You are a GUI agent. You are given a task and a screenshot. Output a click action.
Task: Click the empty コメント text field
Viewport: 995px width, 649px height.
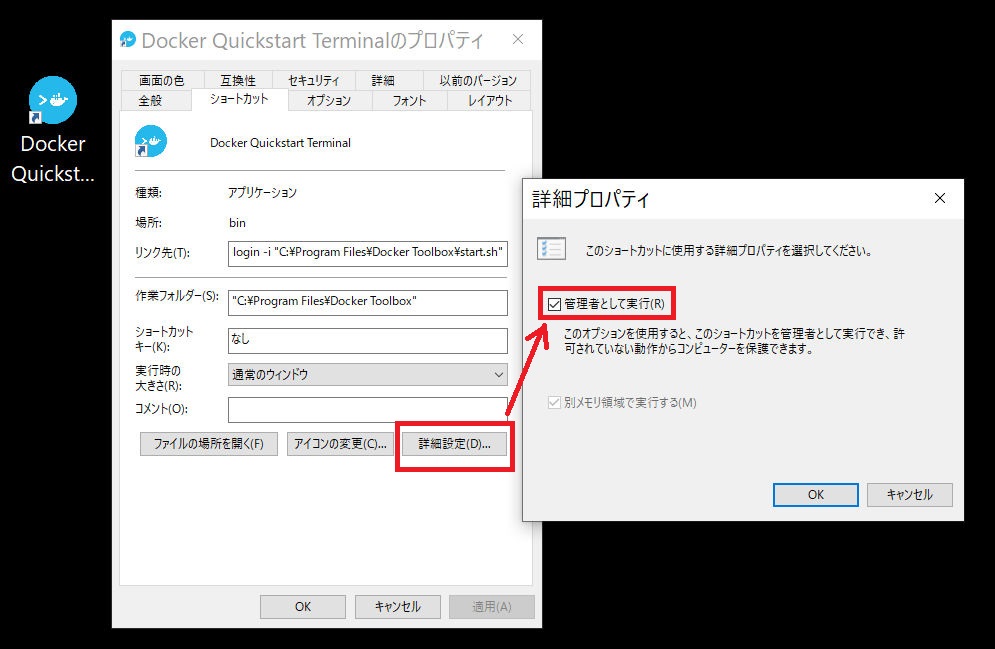pos(368,409)
